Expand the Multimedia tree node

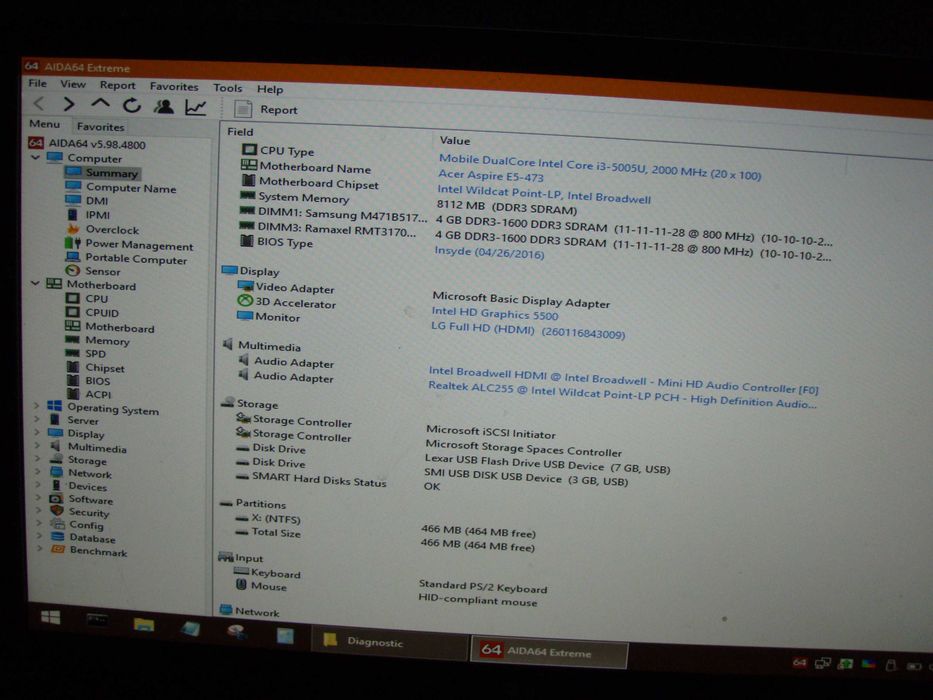tap(37, 445)
